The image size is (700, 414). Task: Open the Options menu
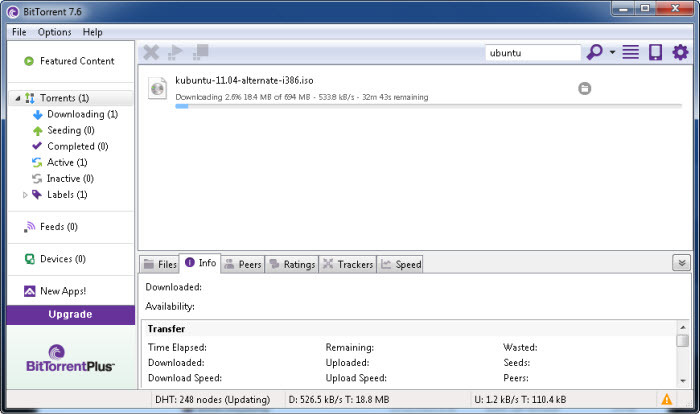54,32
